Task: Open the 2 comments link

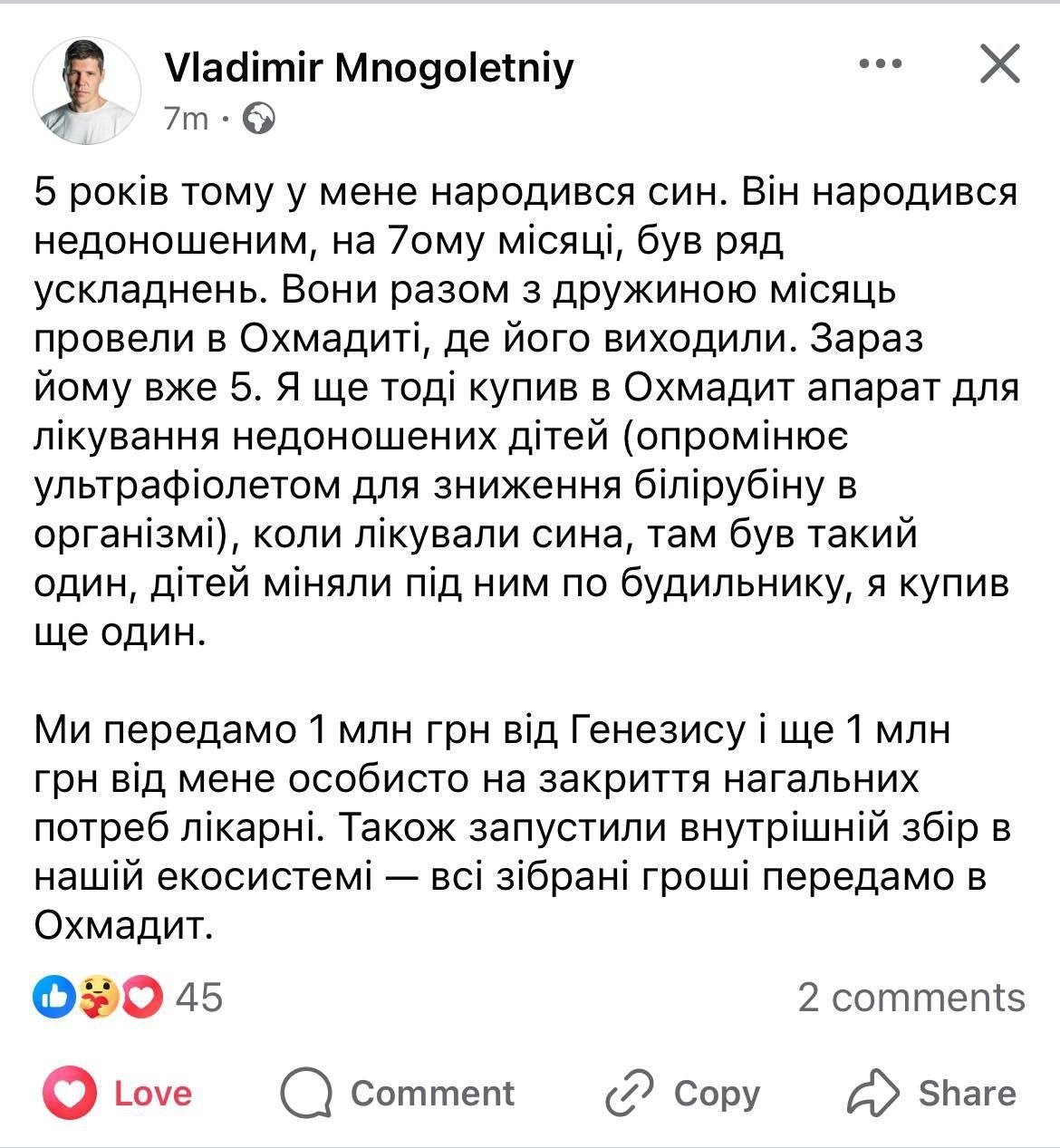Action: 911,998
